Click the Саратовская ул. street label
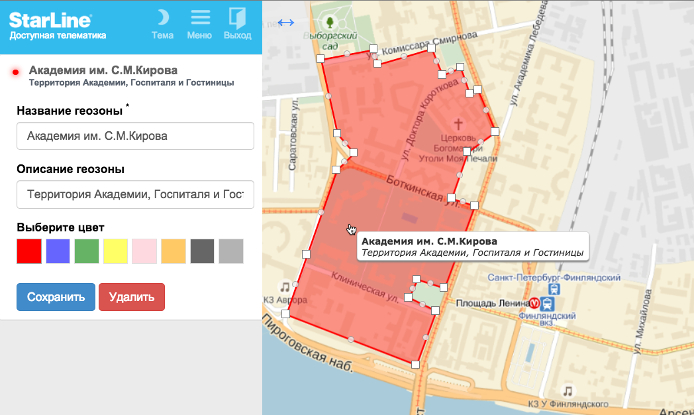694x415 pixels. [x=293, y=134]
